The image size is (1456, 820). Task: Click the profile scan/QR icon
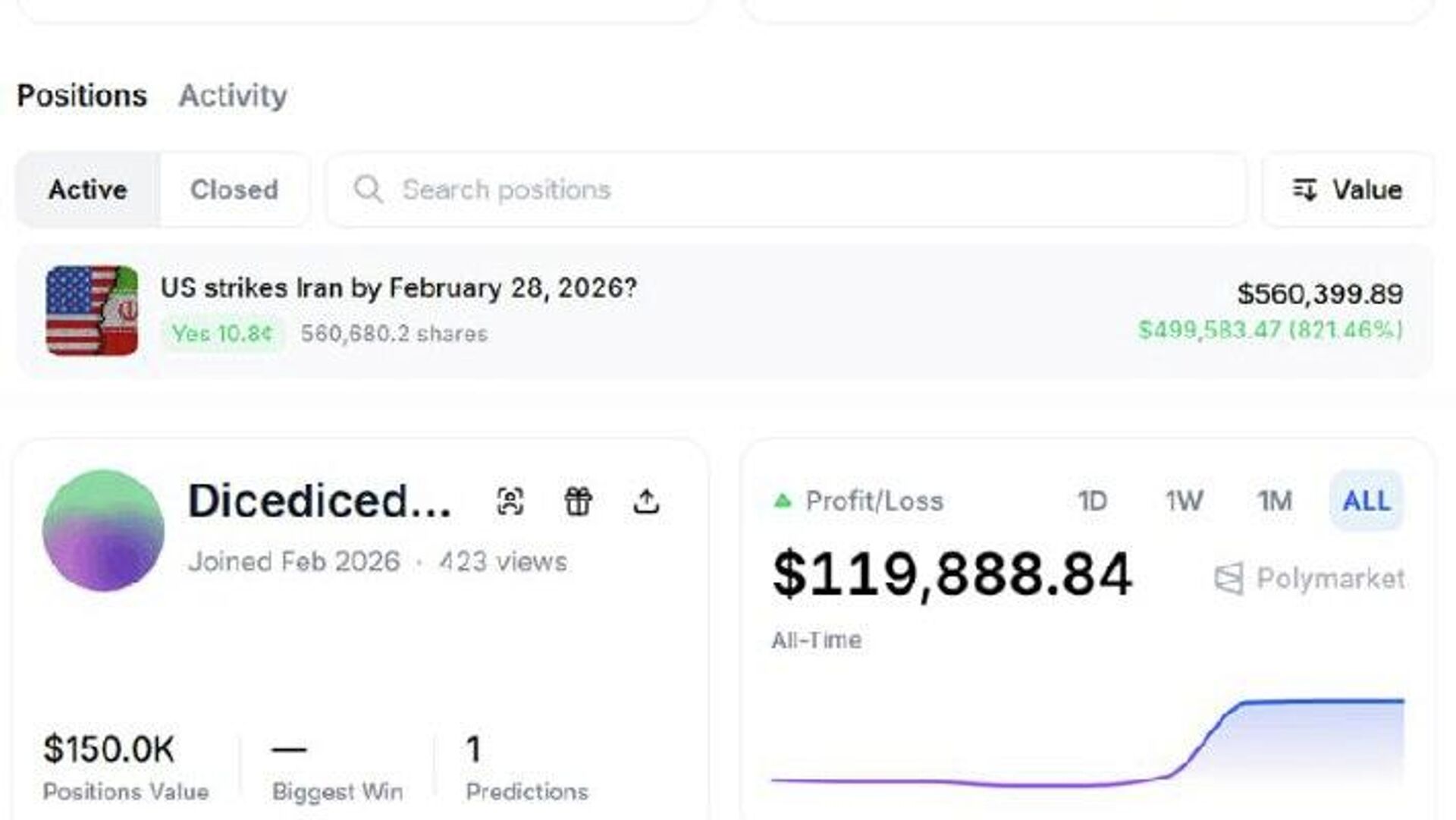point(510,501)
